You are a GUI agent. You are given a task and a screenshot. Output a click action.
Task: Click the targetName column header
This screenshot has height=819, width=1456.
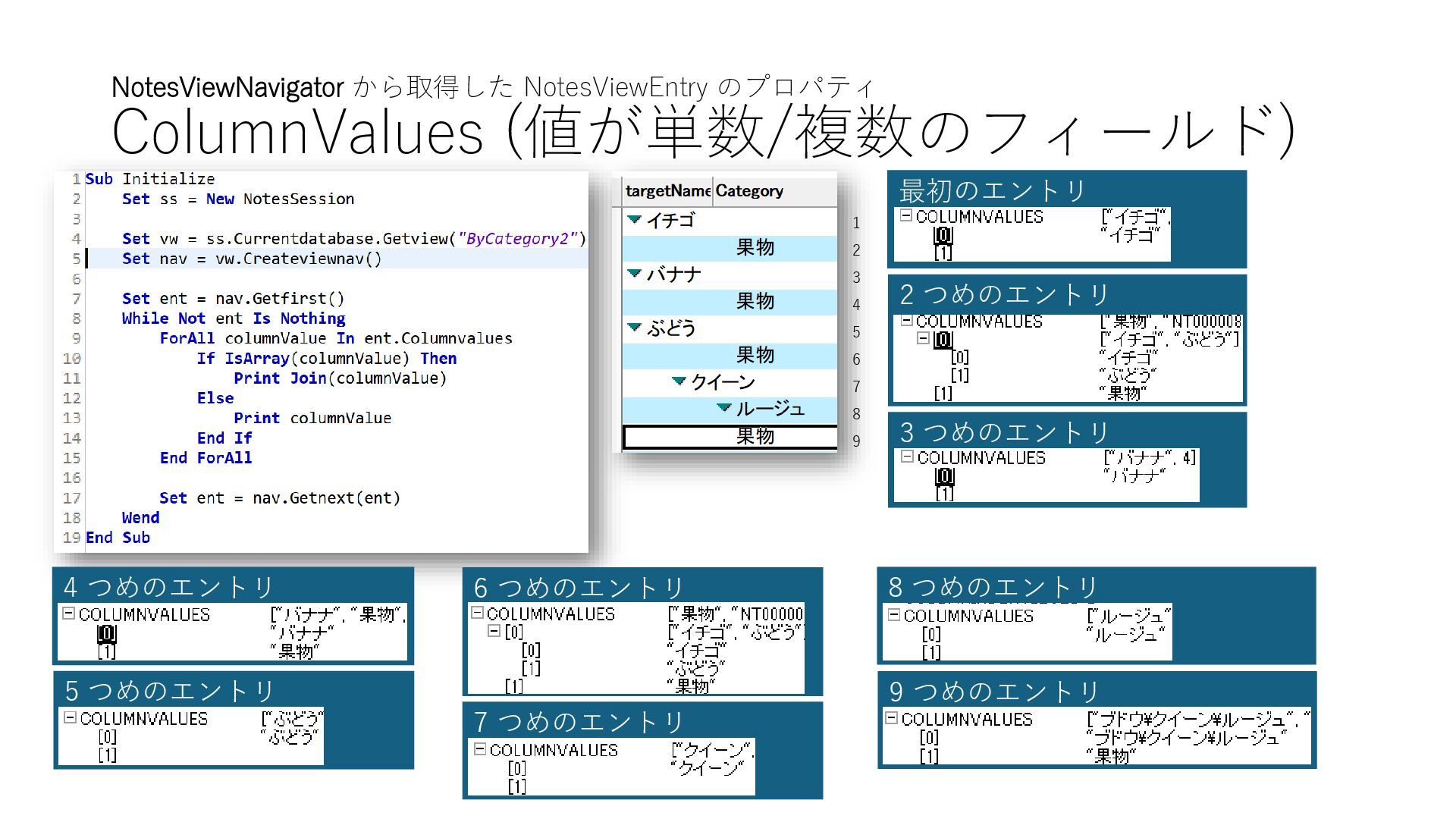(667, 191)
